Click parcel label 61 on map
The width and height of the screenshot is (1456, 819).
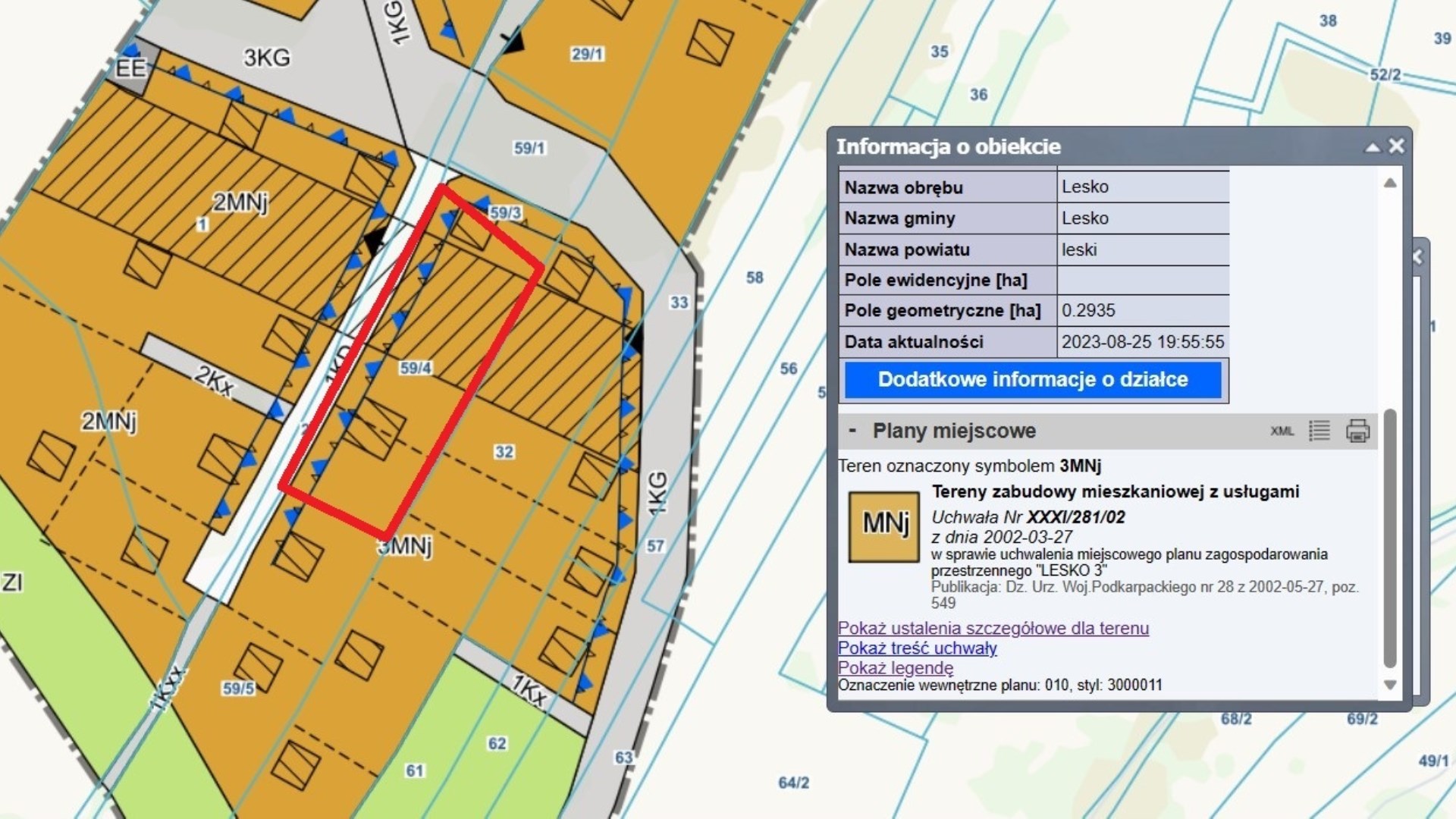click(414, 770)
